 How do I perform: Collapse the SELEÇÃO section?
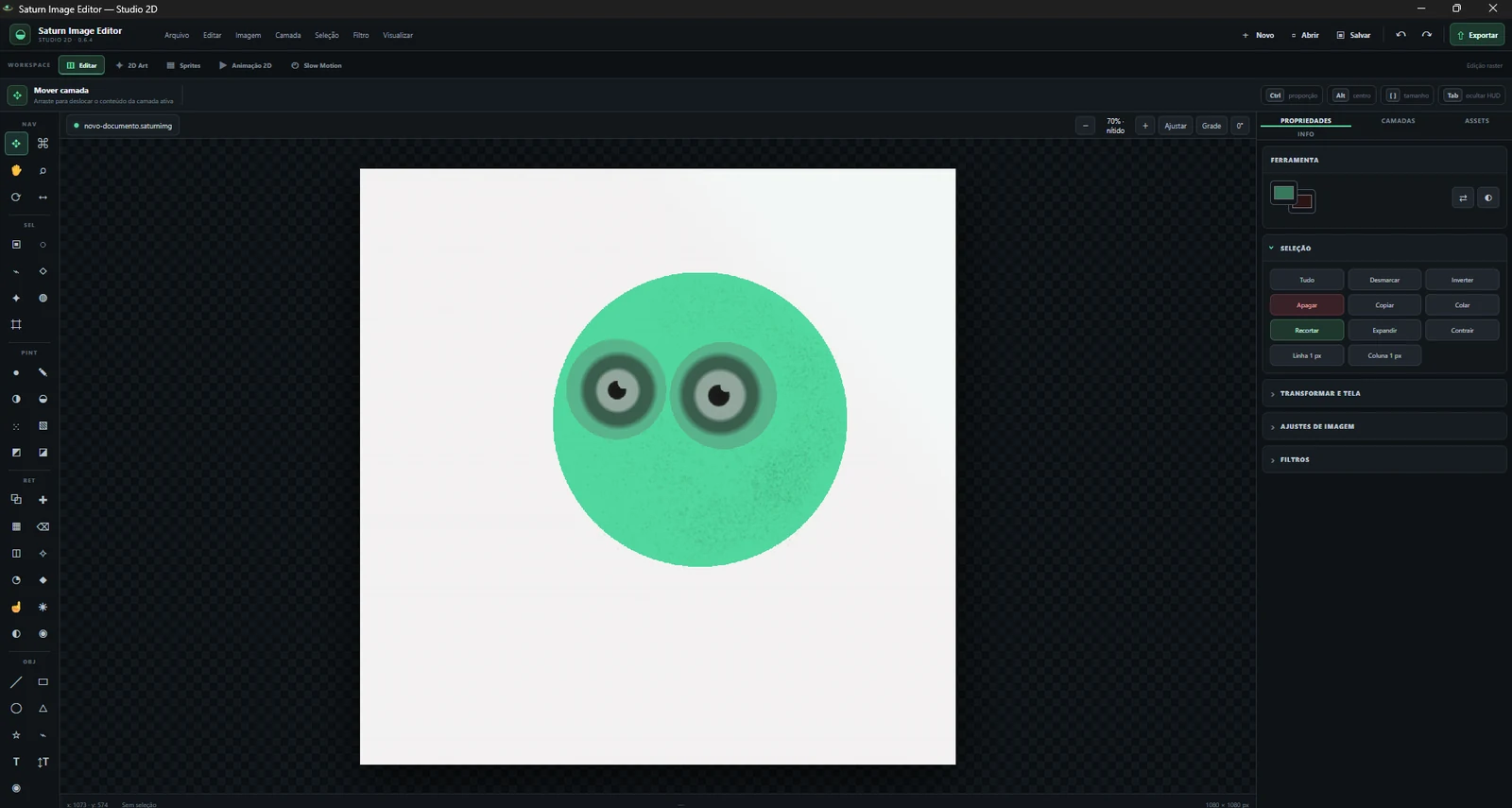[1383, 248]
